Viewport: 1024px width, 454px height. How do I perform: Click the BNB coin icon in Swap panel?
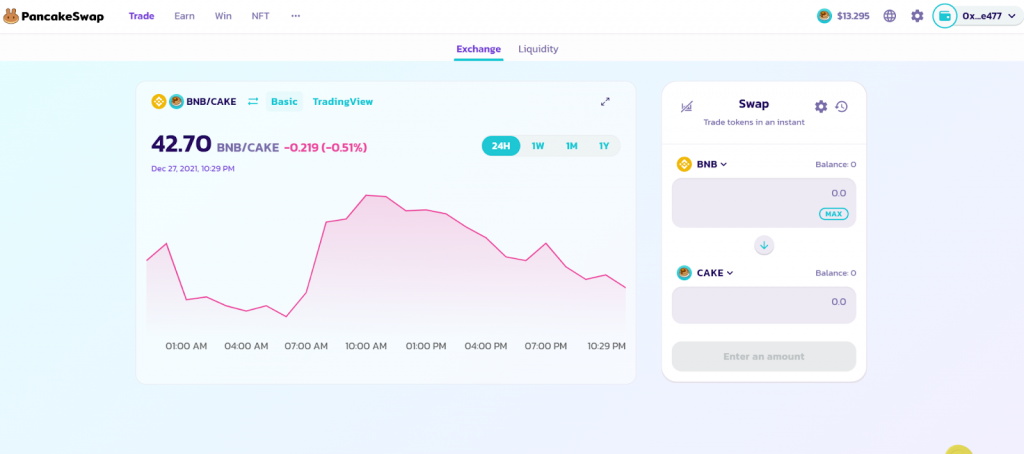pyautogui.click(x=684, y=164)
